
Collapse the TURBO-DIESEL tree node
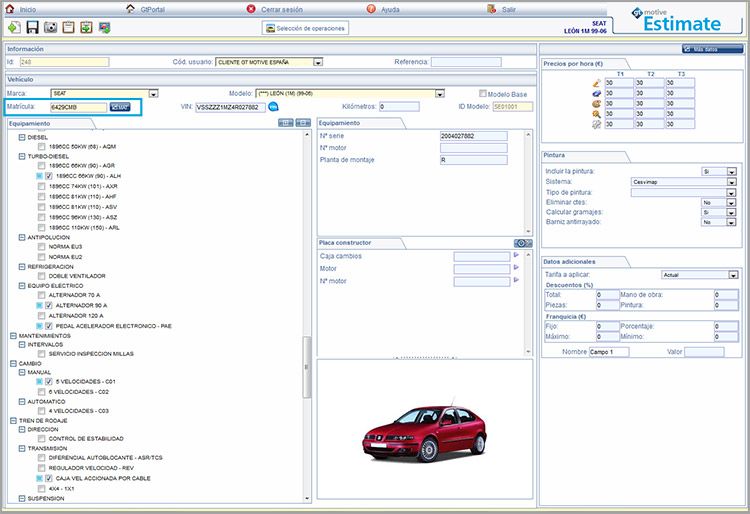pyautogui.click(x=22, y=156)
